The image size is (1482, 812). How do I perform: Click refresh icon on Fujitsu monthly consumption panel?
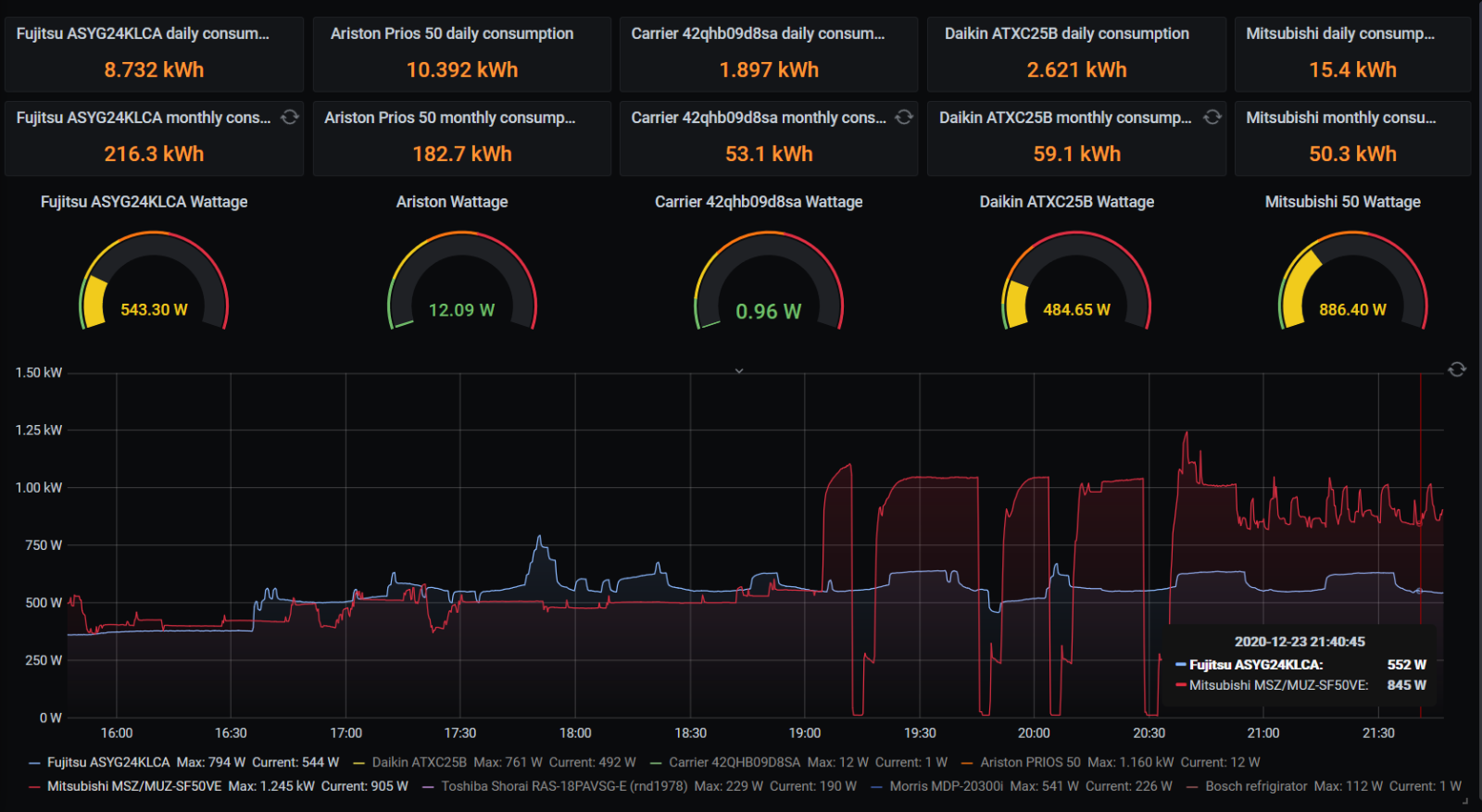(x=290, y=117)
